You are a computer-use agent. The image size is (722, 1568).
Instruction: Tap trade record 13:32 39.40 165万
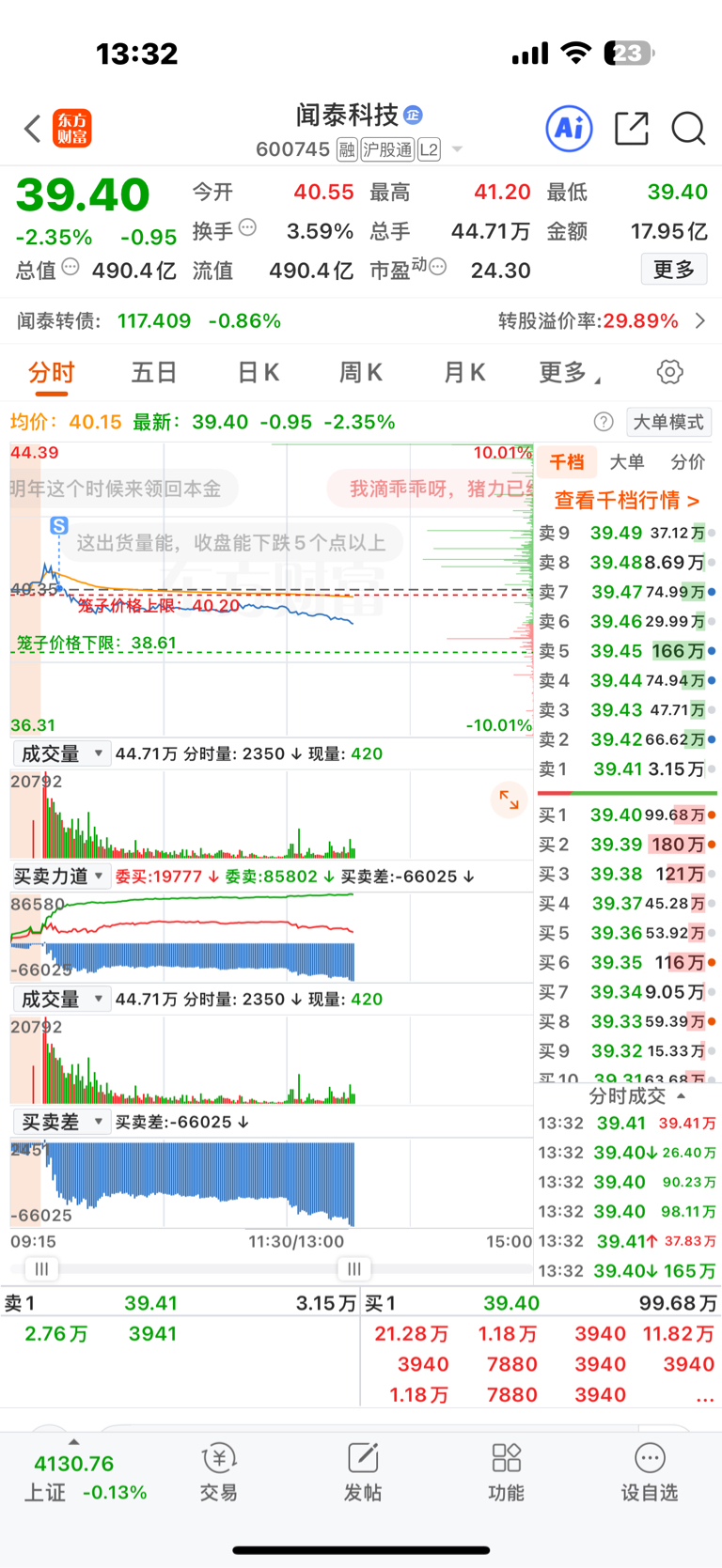point(627,1271)
